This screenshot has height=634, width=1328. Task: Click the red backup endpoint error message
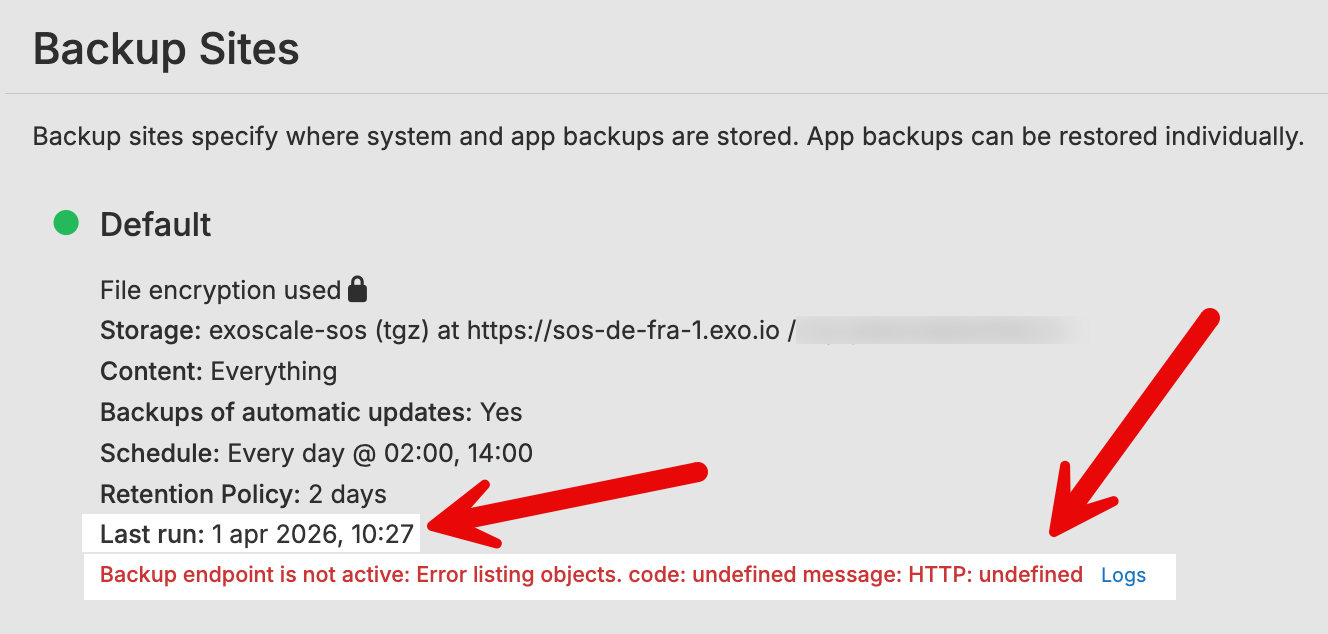(x=591, y=575)
